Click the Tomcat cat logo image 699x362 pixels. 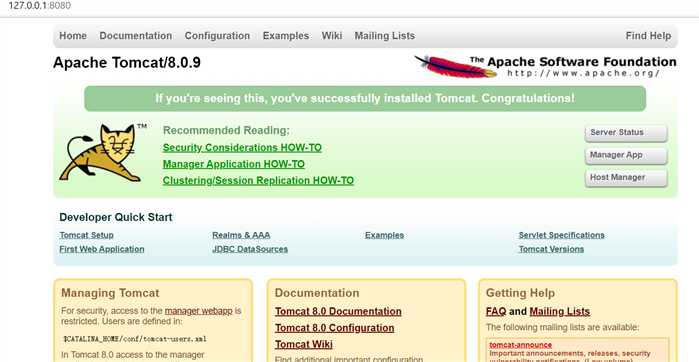tap(103, 153)
